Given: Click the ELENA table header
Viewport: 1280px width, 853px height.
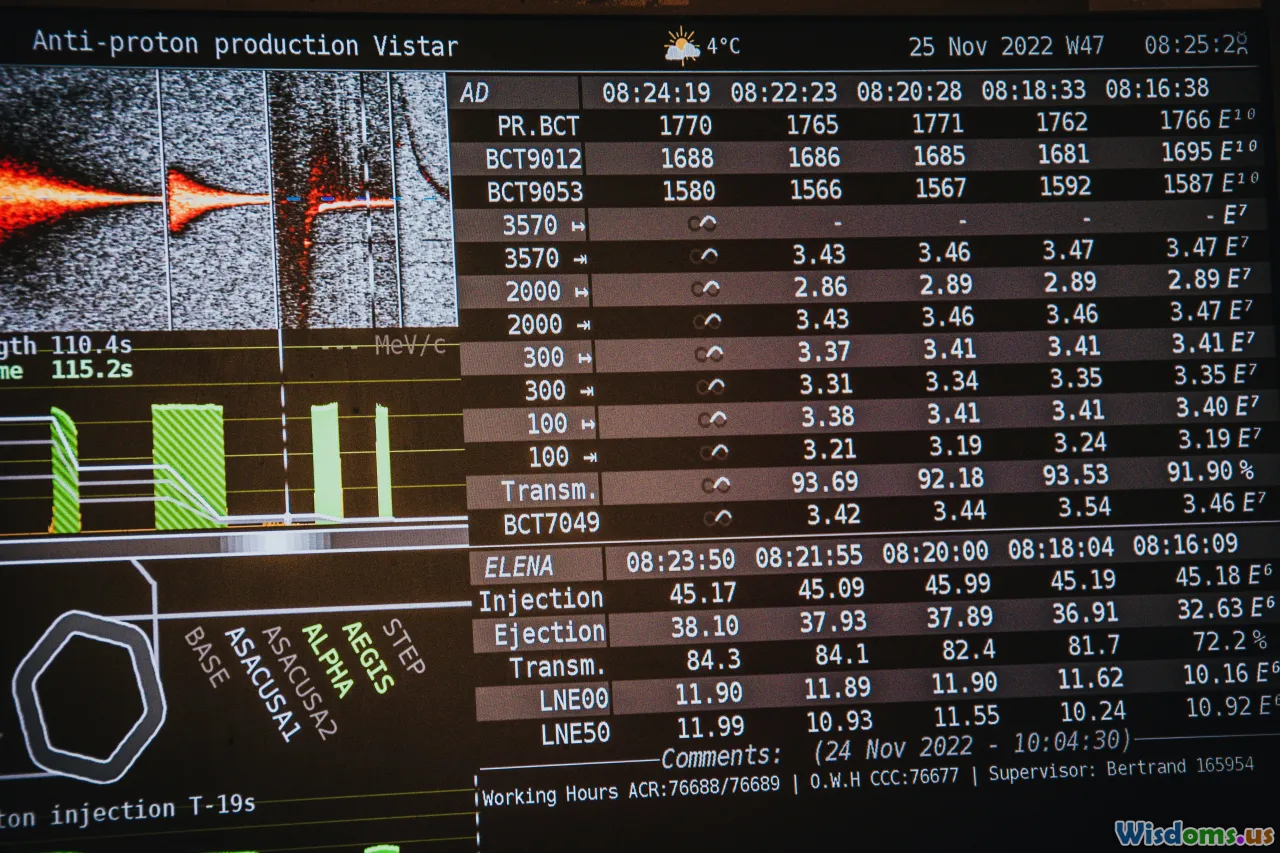Looking at the screenshot, I should pos(518,567).
